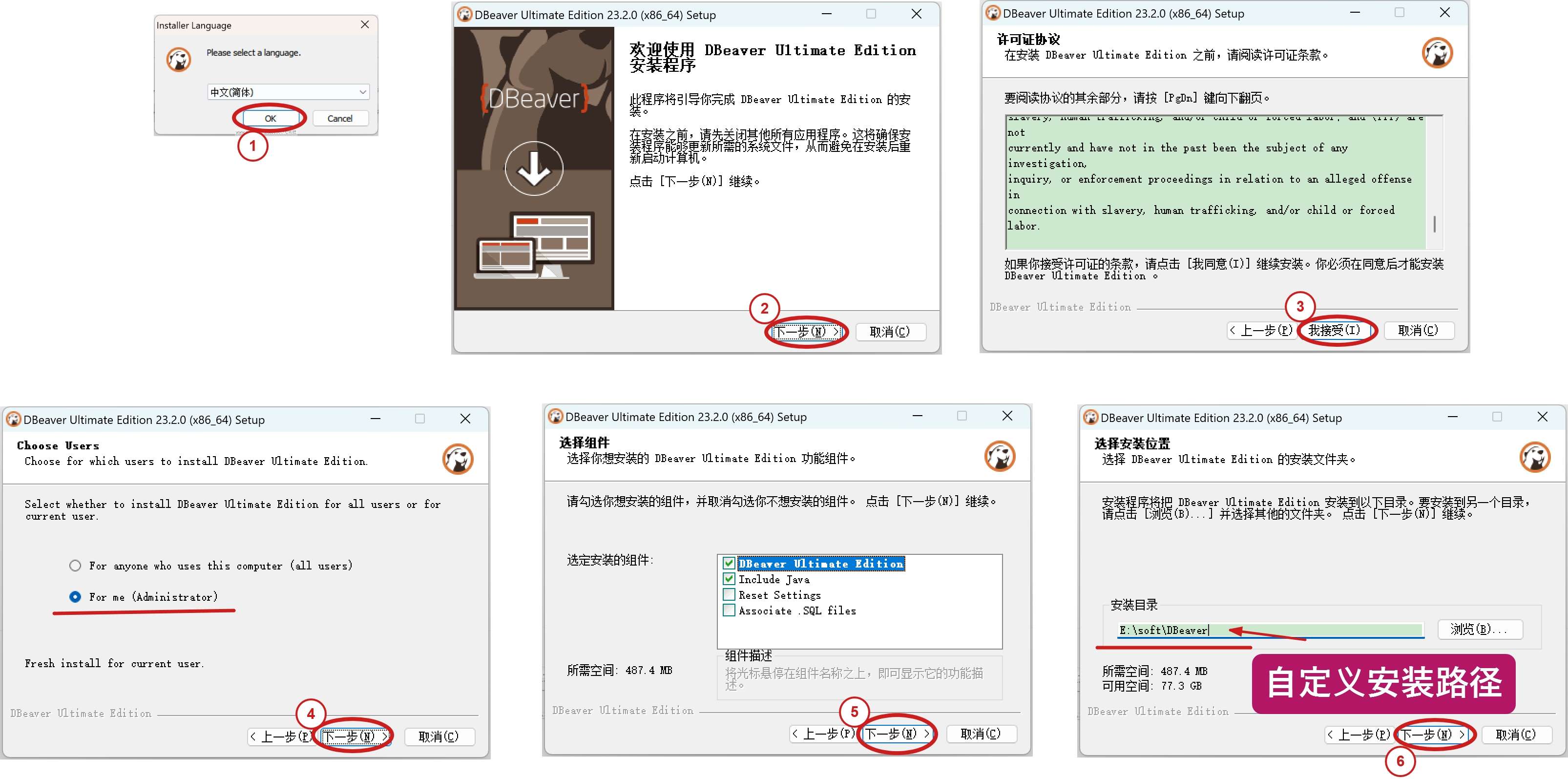Close the welcome setup window
Screen dimensions: 1568x779
pos(916,14)
